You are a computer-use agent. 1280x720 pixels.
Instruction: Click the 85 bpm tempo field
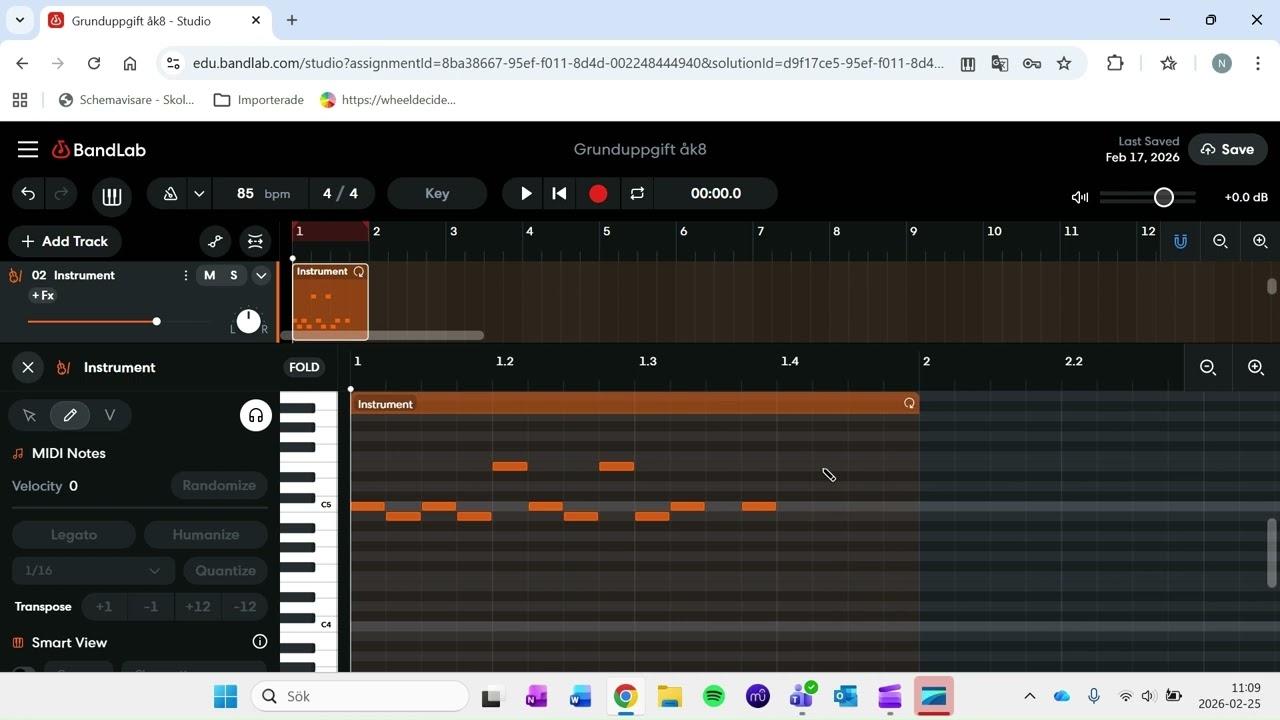(x=262, y=194)
